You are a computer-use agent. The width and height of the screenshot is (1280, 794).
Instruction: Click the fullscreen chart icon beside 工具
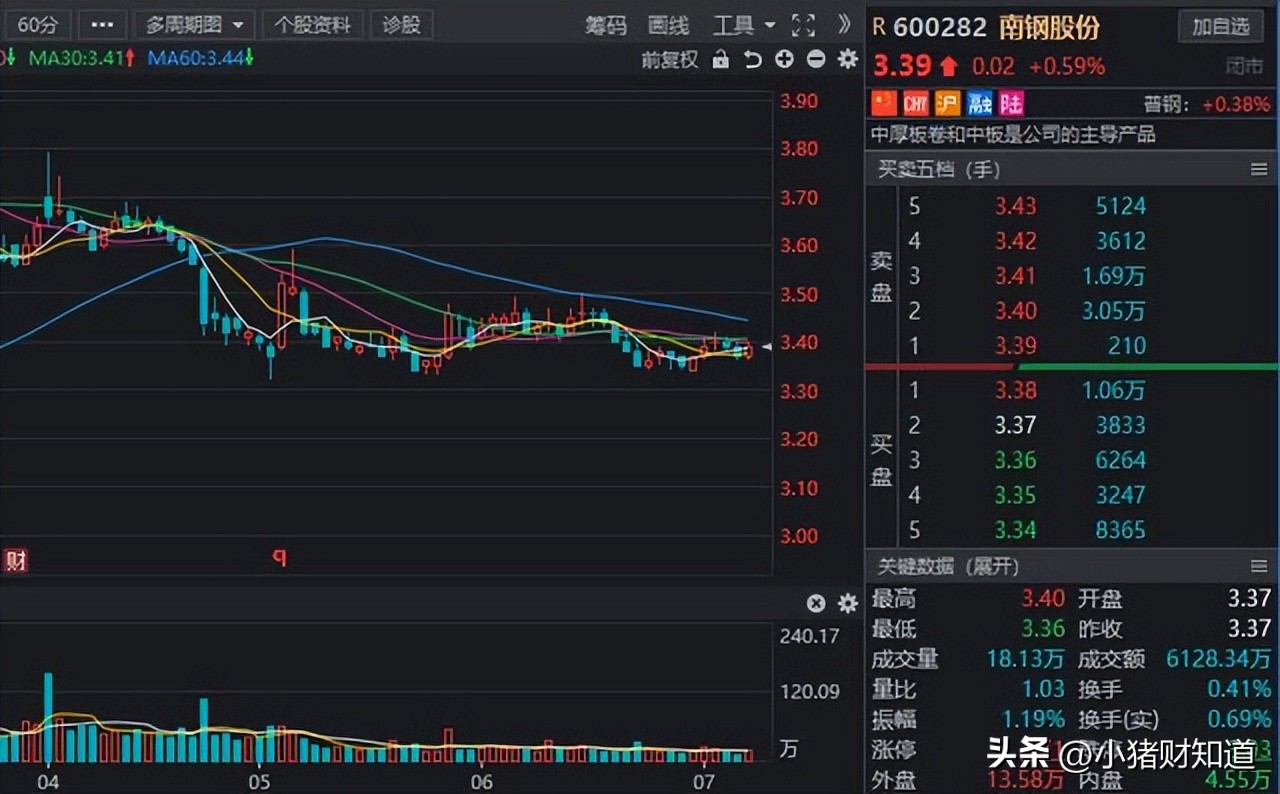point(802,26)
